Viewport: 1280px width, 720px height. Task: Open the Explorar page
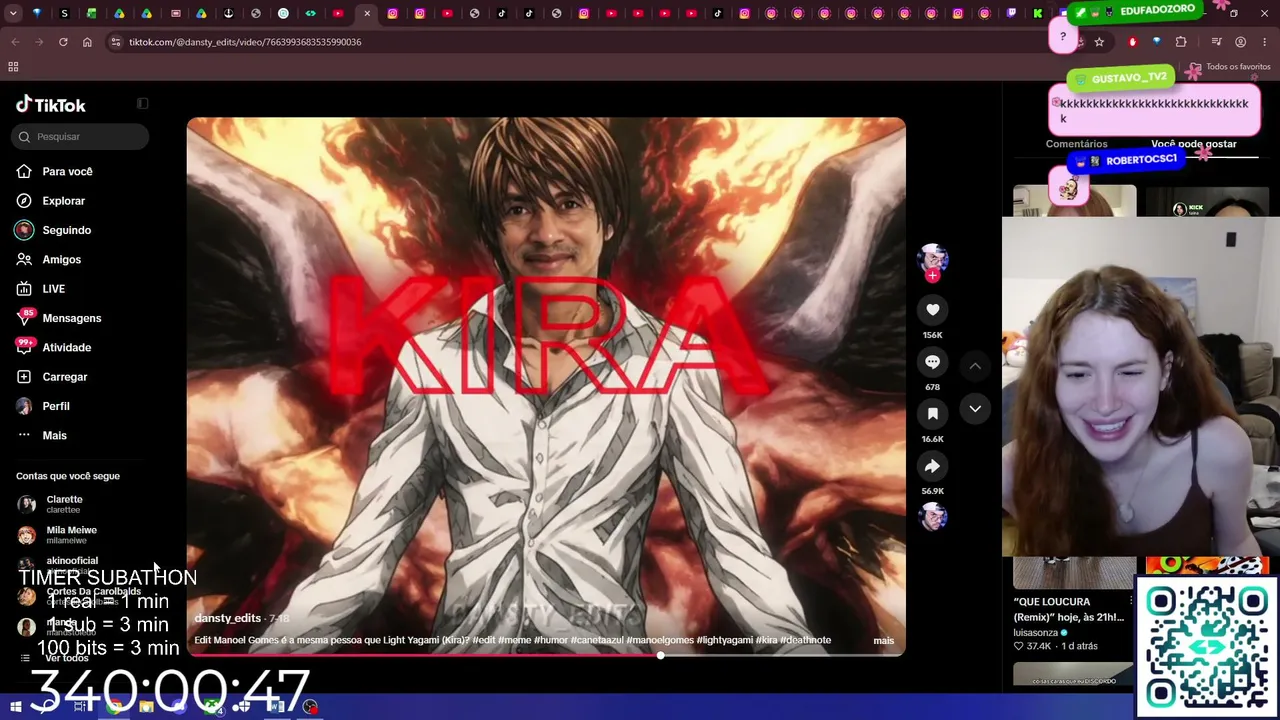51,201
